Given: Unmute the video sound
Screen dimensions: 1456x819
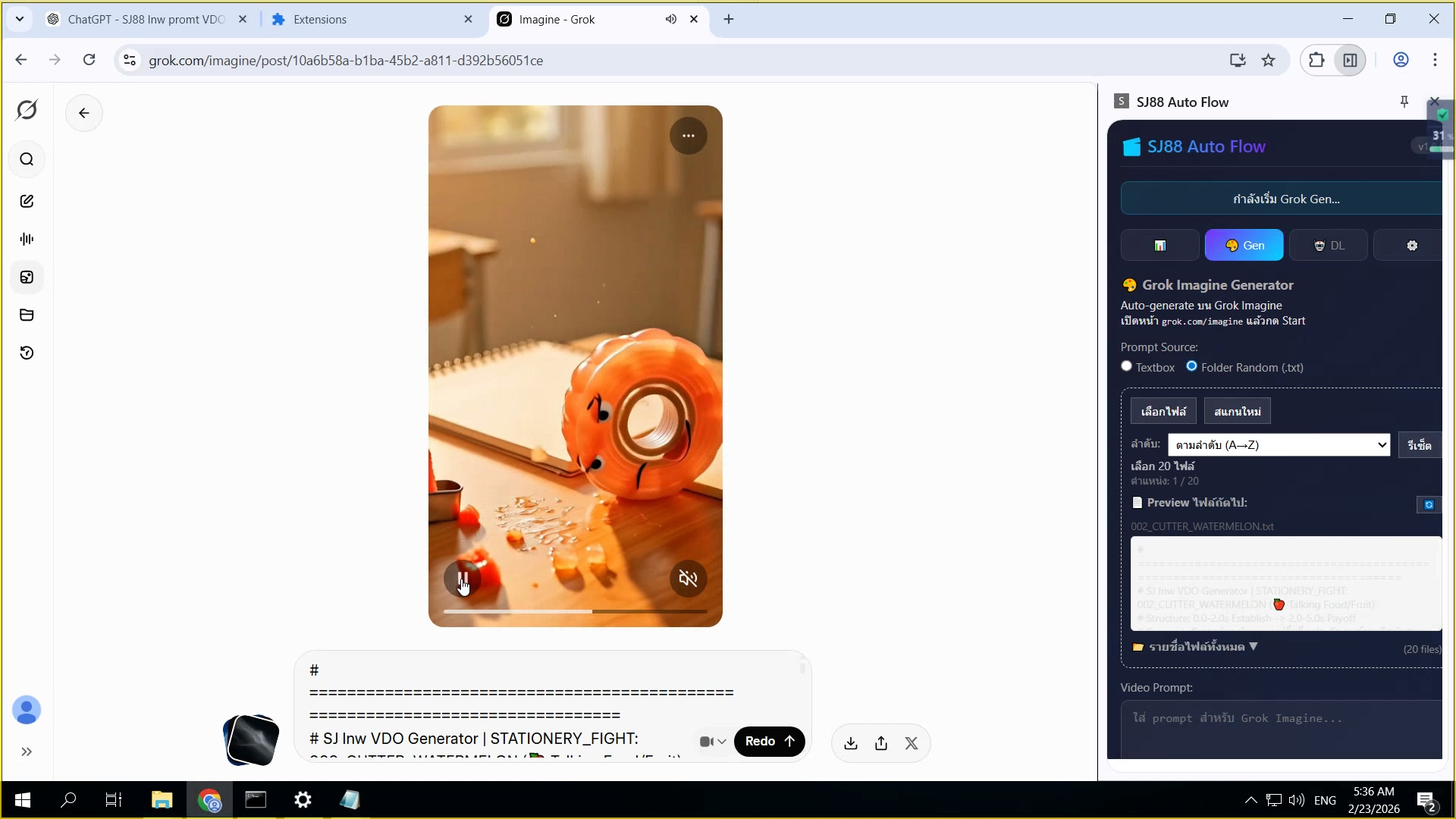Looking at the screenshot, I should click(x=688, y=579).
